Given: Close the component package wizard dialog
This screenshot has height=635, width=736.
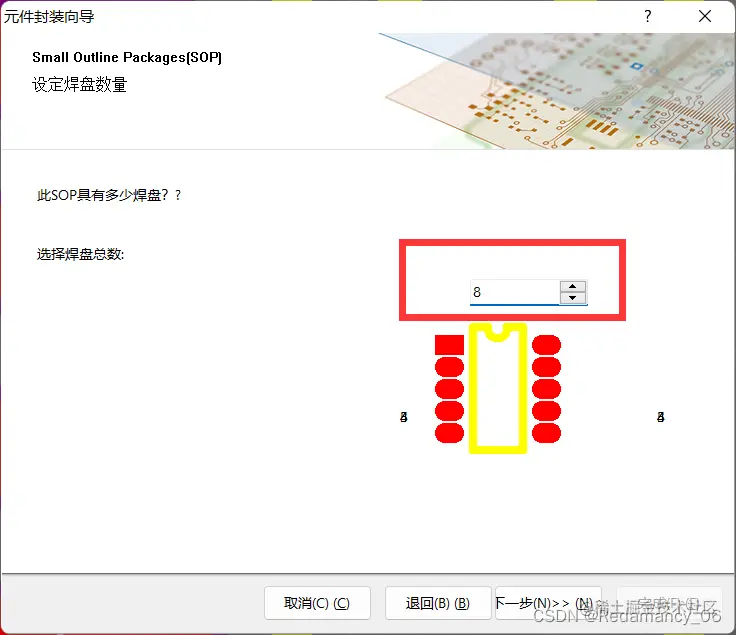Looking at the screenshot, I should 705,16.
